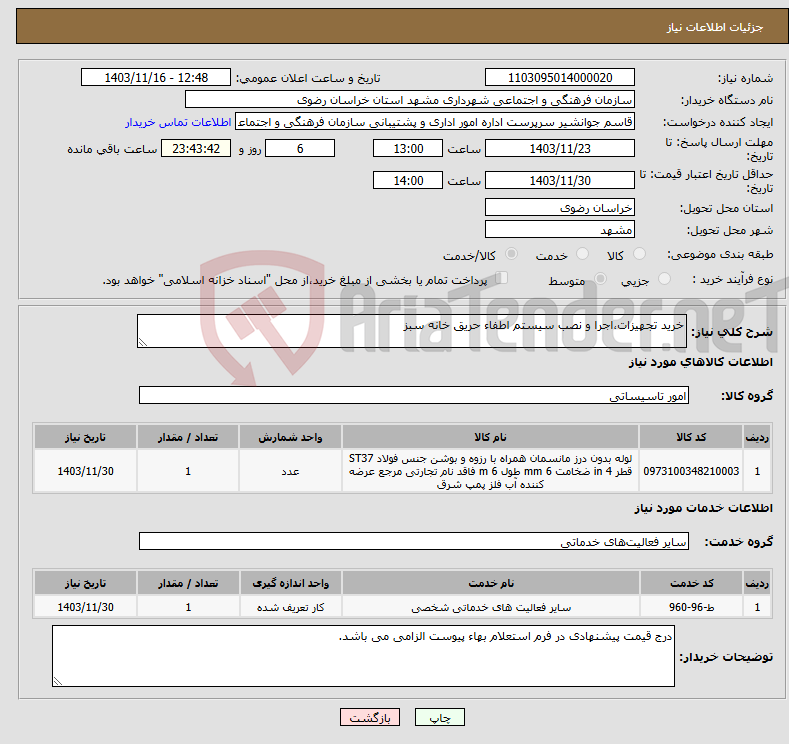Click the remaining days field showing 6

(x=300, y=148)
